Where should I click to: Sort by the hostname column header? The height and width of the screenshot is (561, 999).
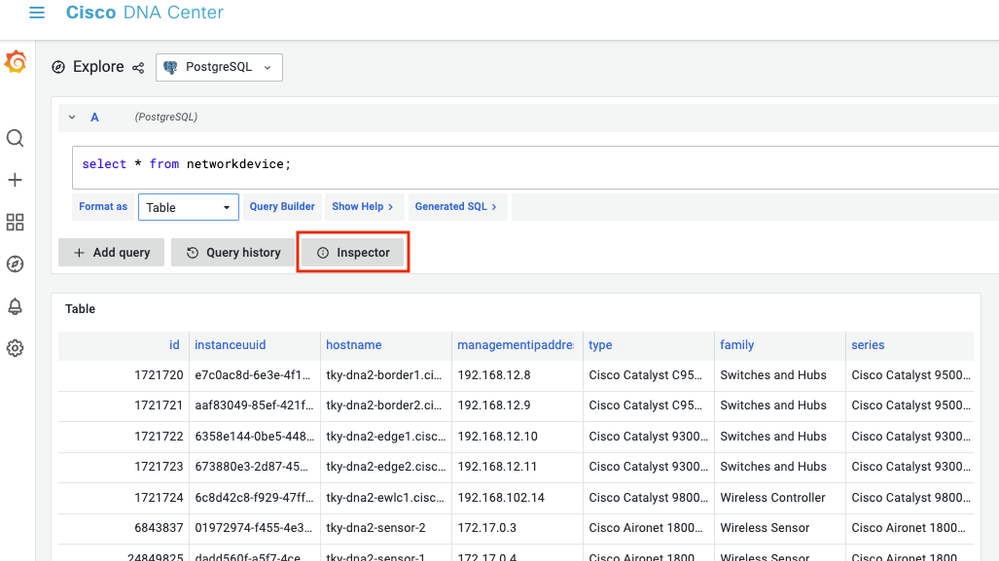coord(354,345)
